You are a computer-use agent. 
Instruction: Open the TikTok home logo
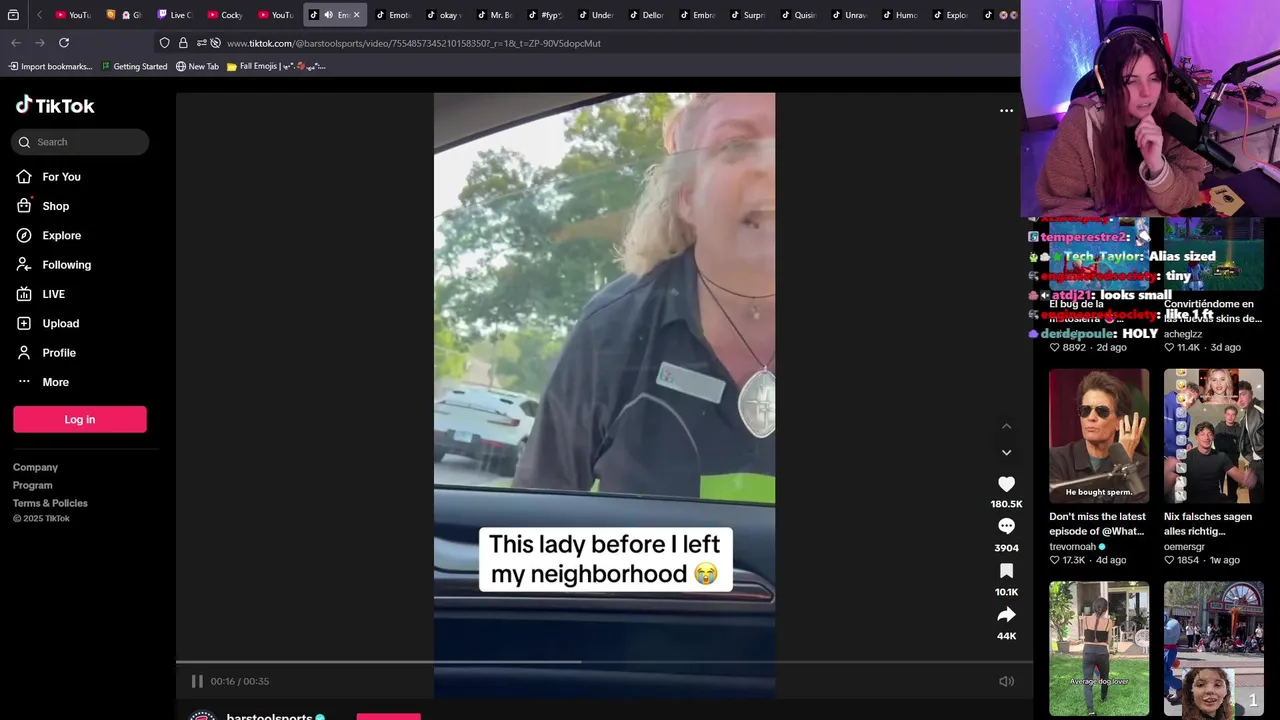(55, 105)
